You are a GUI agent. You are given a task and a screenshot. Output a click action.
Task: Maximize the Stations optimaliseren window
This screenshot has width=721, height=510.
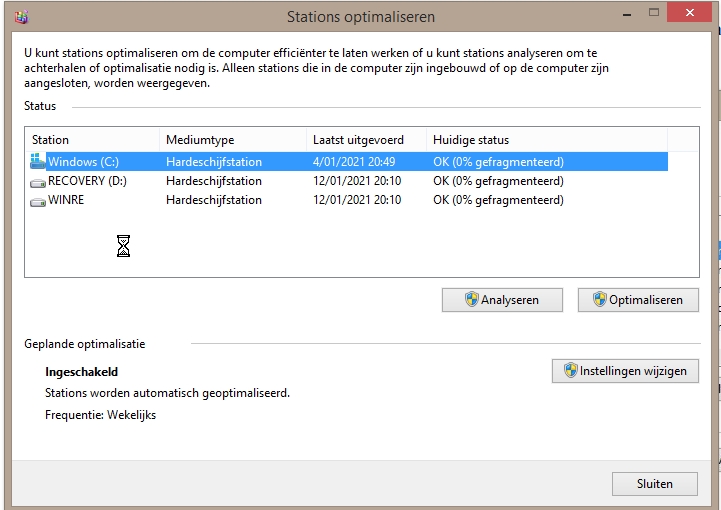click(654, 13)
